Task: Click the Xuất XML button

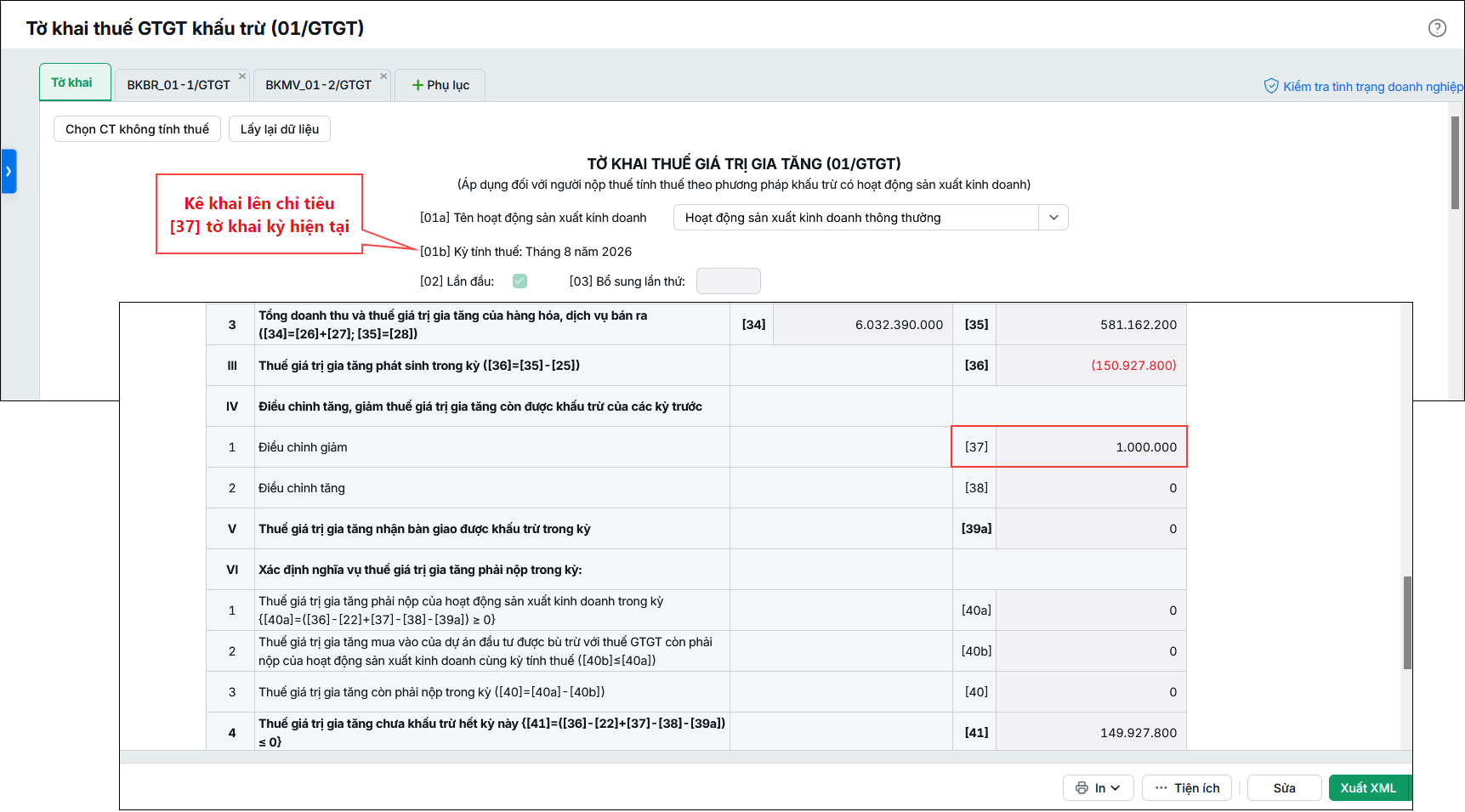Action: pos(1368,788)
